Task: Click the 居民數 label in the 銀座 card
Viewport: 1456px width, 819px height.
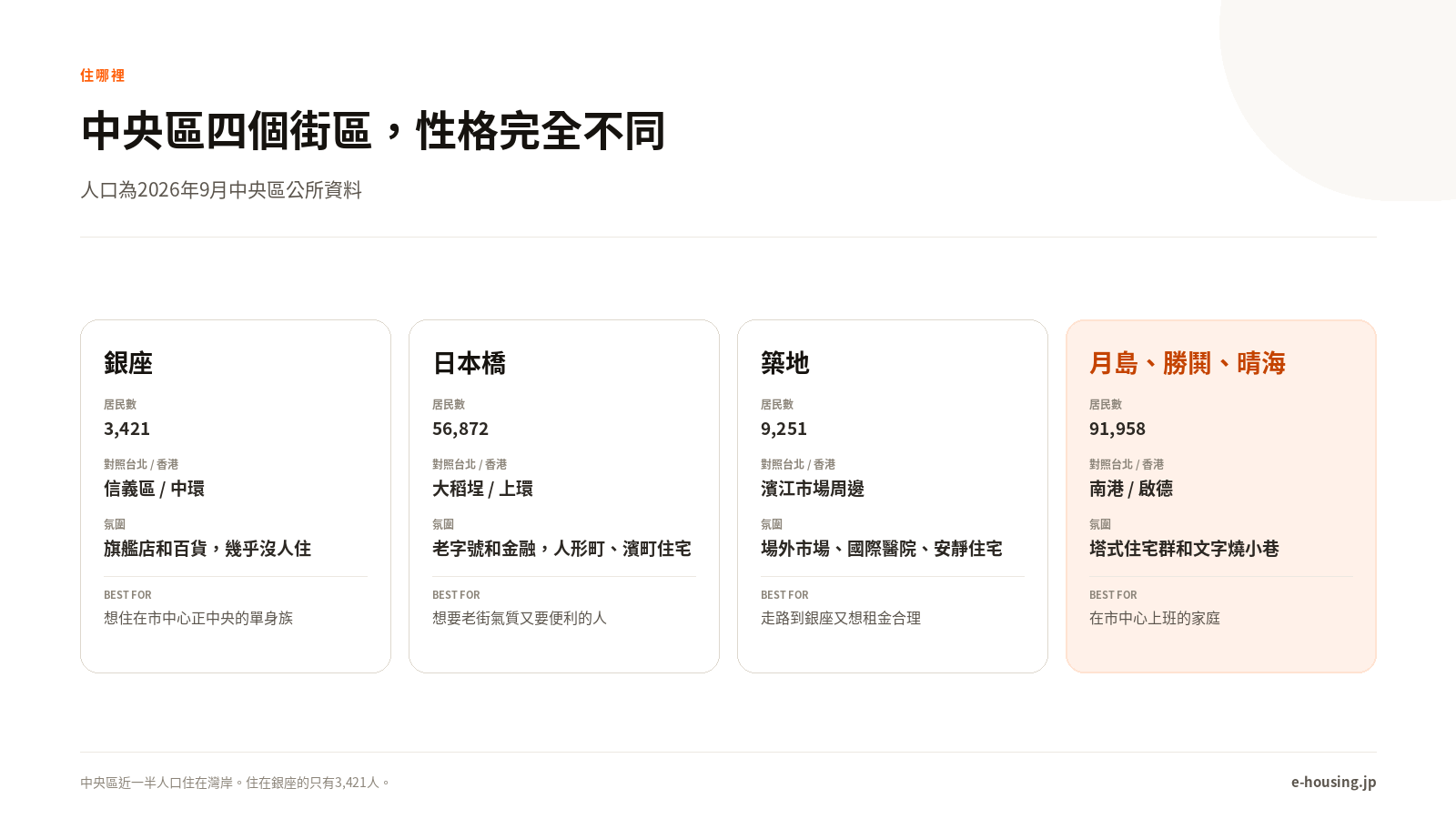Action: coord(120,404)
